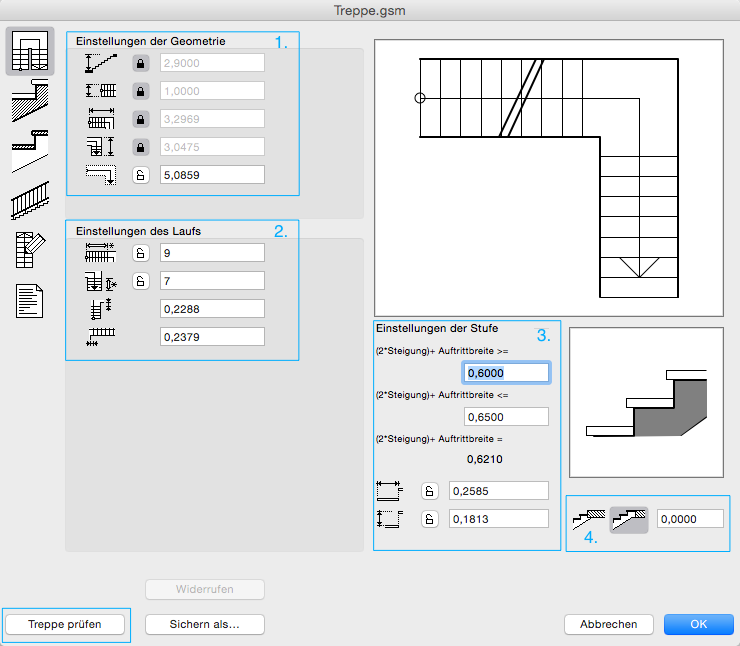The image size is (740, 646).
Task: Click the Treppe prüfen button
Action: [66, 624]
